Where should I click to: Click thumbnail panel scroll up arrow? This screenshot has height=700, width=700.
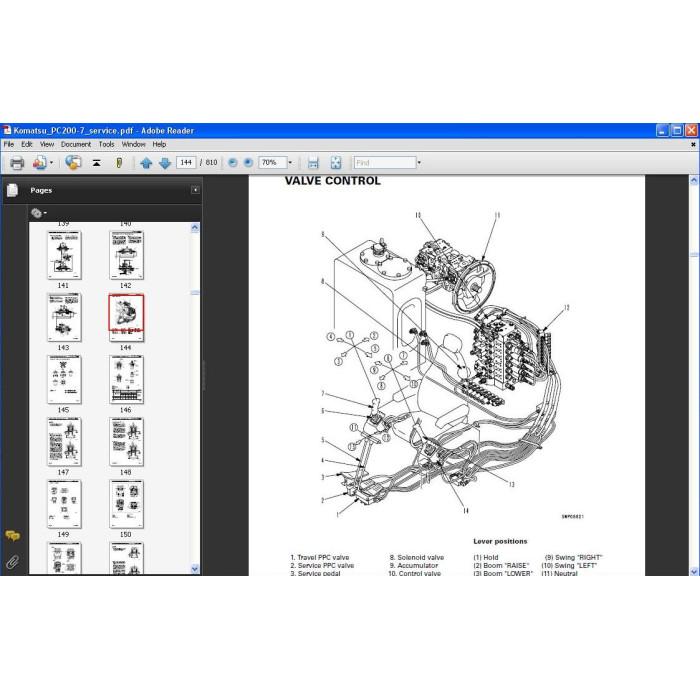click(x=195, y=228)
